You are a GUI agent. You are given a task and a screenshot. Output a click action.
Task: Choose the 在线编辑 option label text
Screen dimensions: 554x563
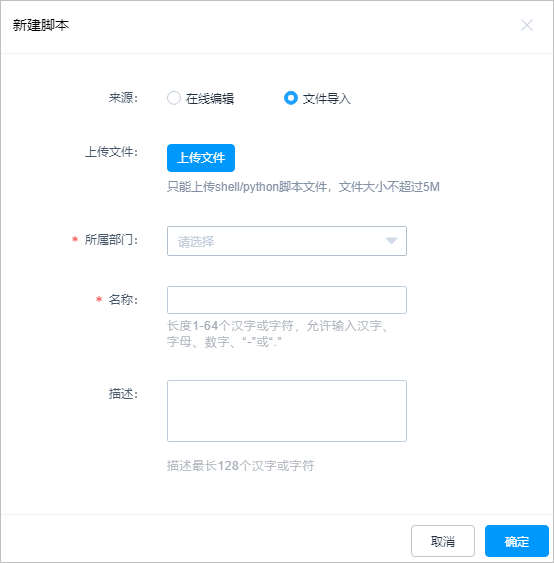pos(210,98)
